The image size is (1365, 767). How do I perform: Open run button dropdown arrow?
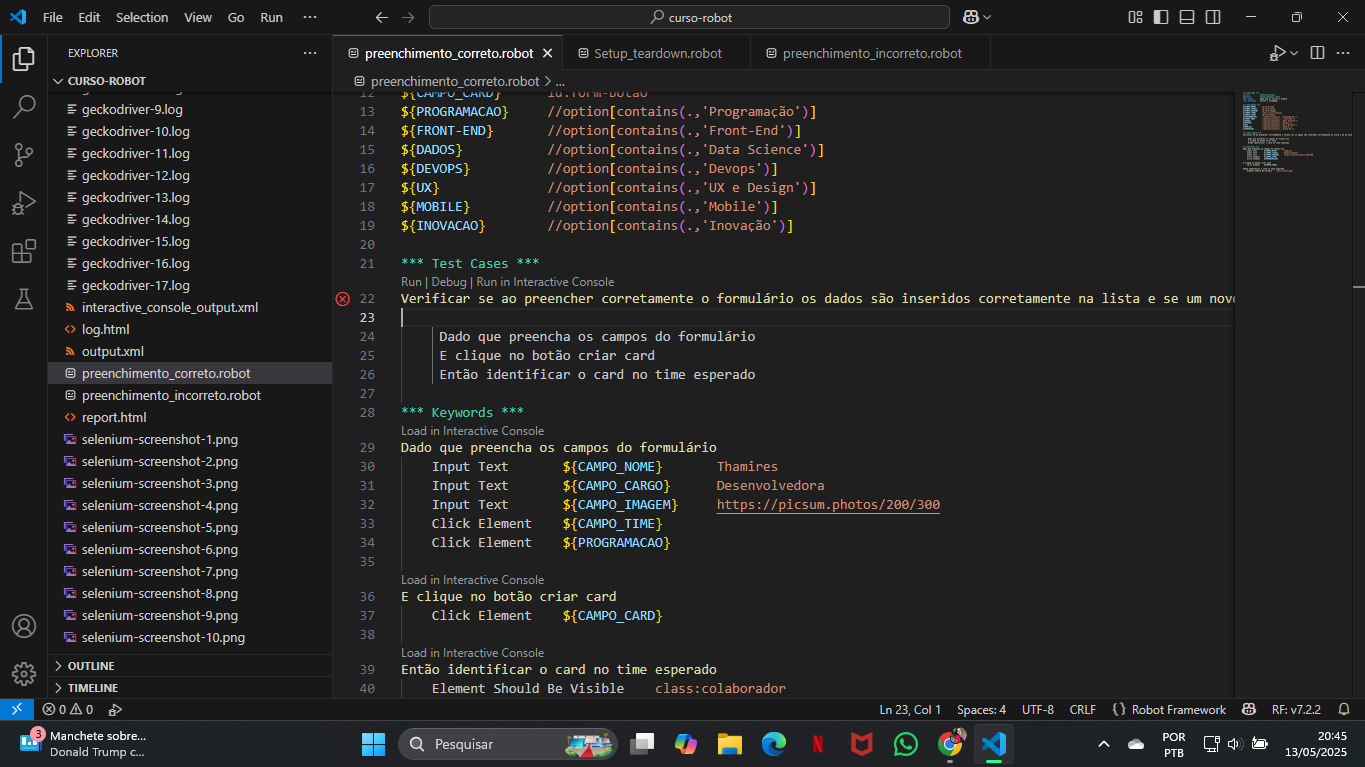pyautogui.click(x=1294, y=53)
